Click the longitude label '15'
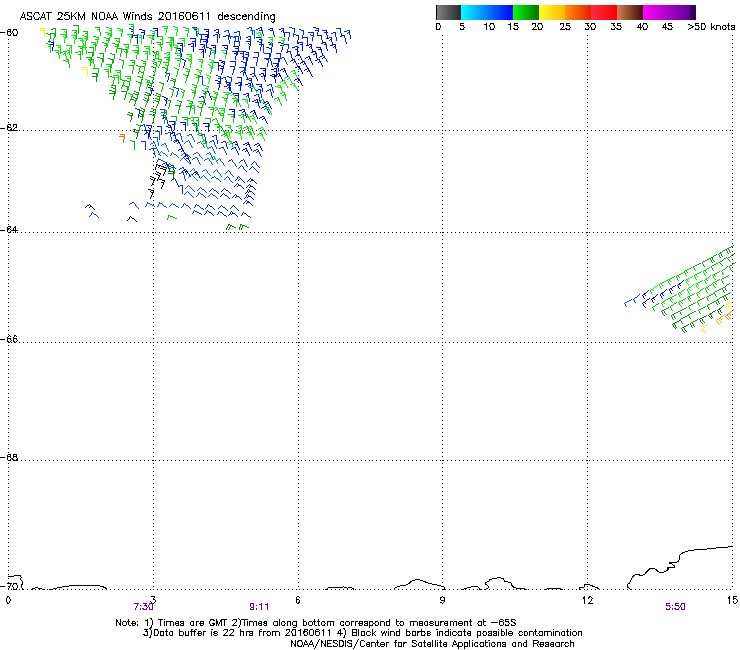Screen dimensions: 740x650 coord(732,600)
